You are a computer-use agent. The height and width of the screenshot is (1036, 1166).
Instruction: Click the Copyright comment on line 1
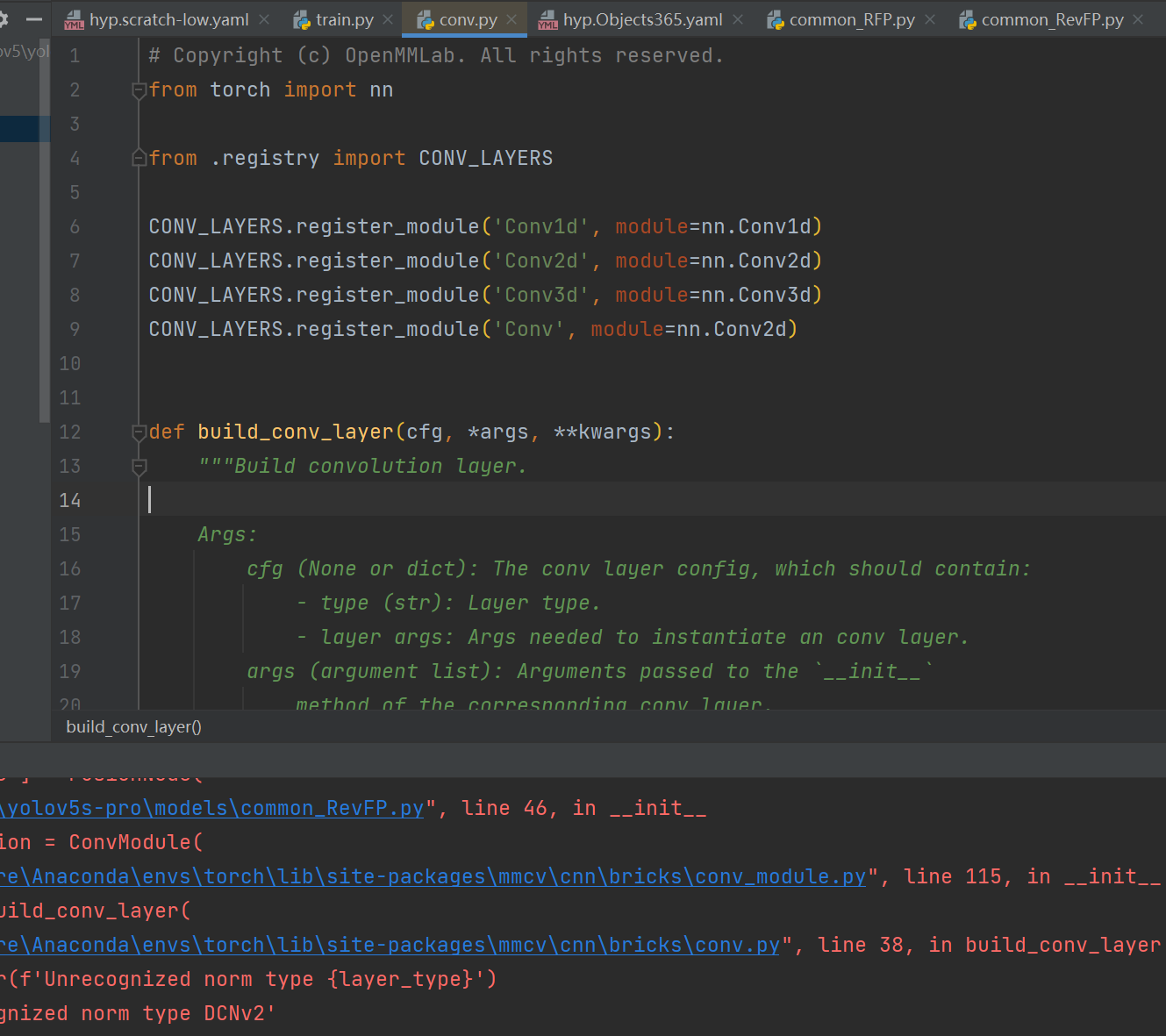[436, 55]
